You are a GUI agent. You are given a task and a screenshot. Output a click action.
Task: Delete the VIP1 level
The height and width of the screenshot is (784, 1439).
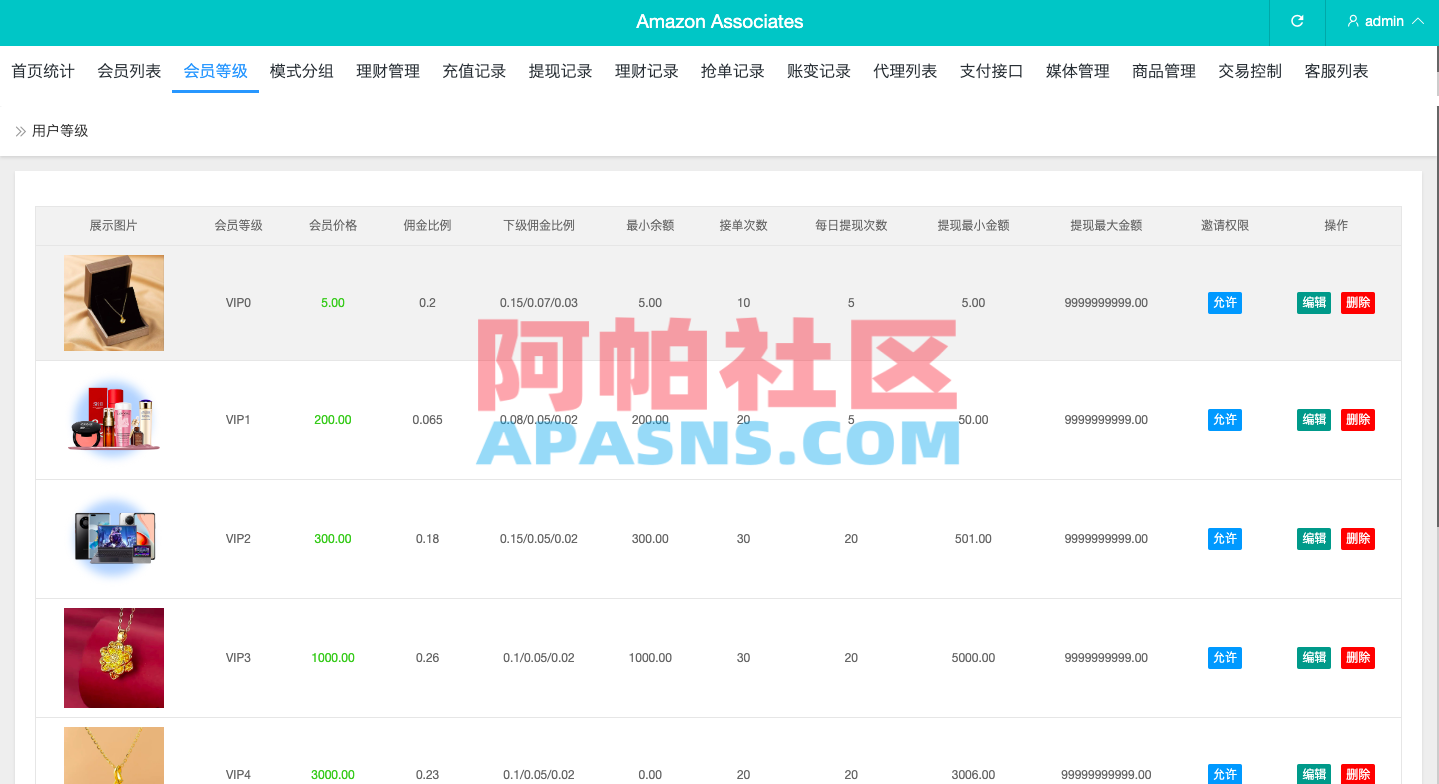click(1358, 420)
